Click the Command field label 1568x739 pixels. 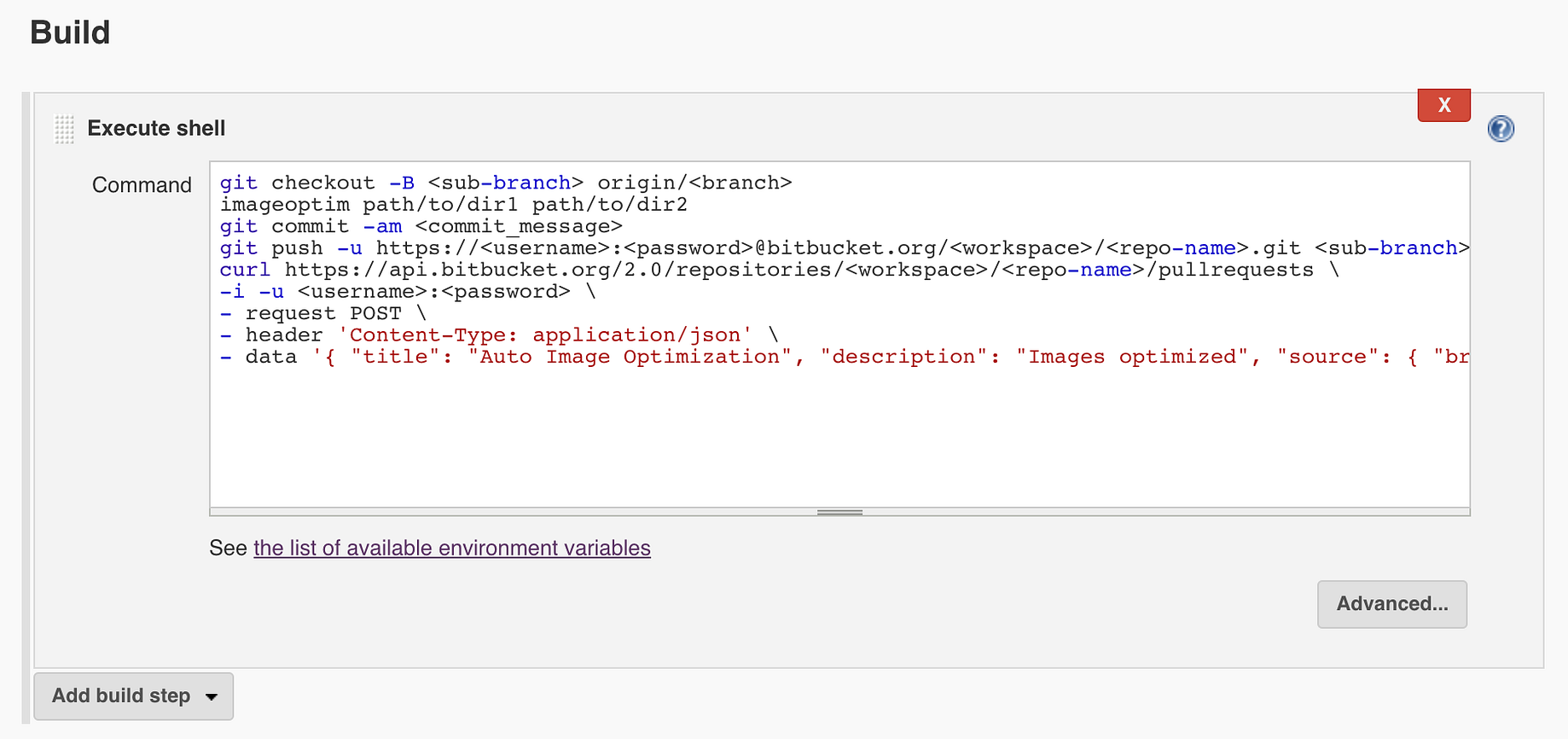142,185
